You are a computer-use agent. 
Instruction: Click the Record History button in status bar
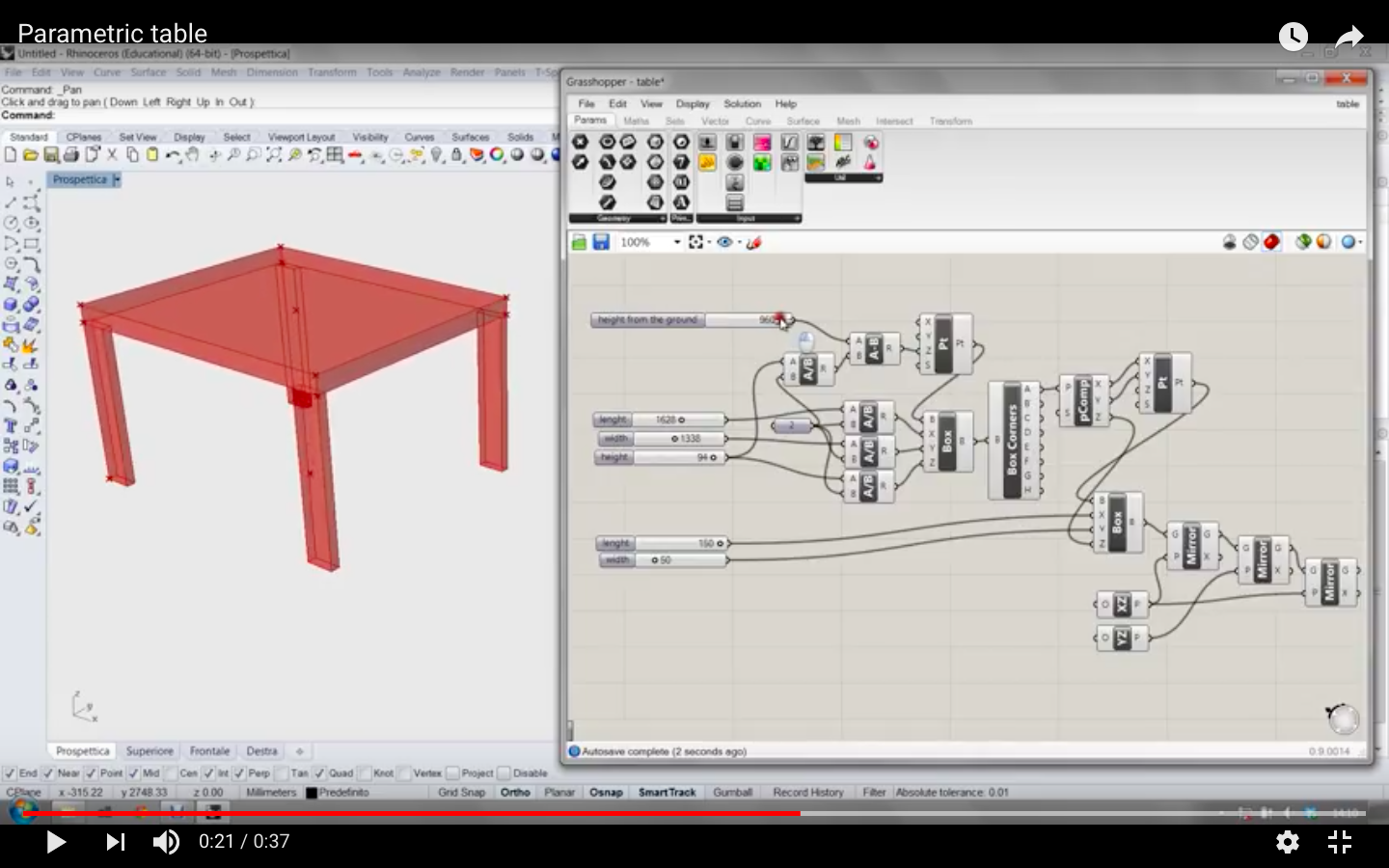[808, 792]
